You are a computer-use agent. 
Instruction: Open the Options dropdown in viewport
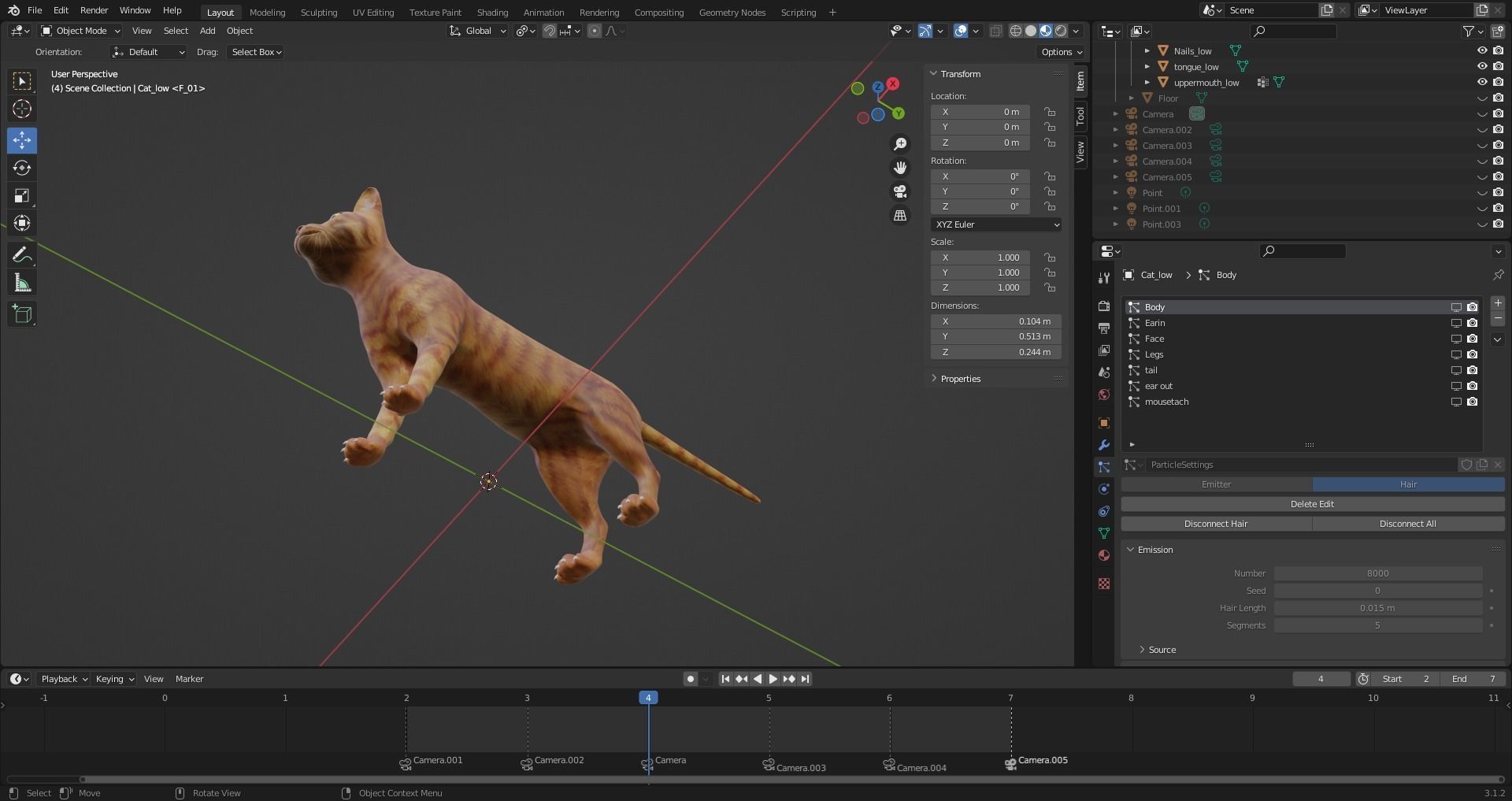[x=1062, y=52]
